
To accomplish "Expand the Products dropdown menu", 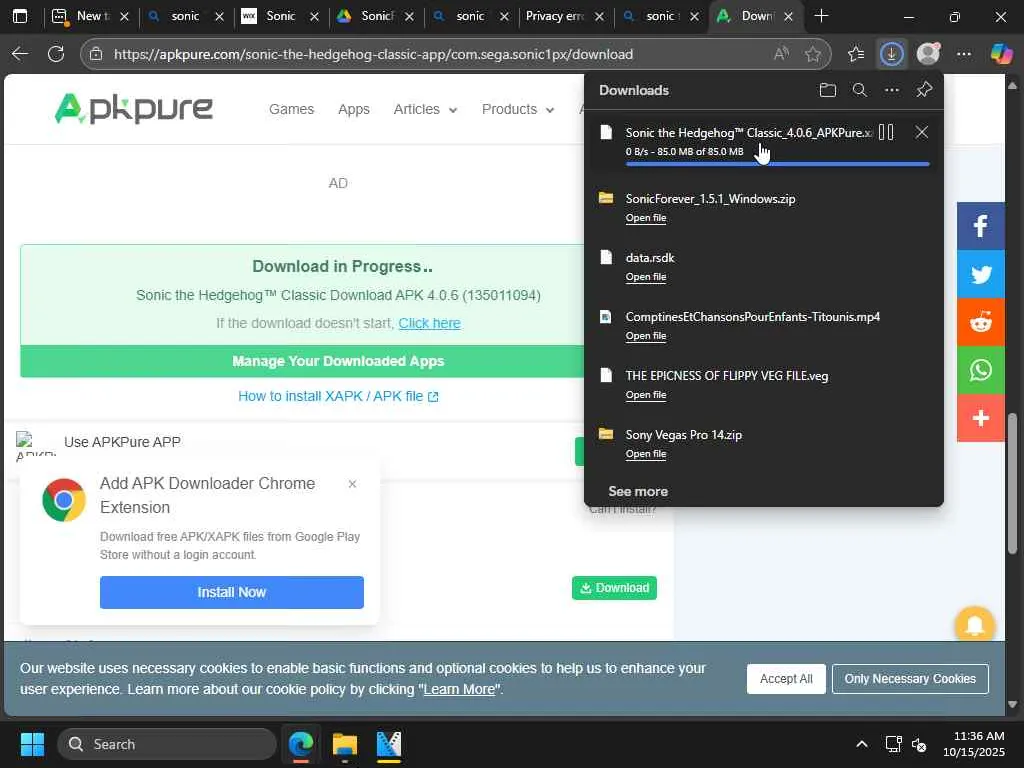I will [x=518, y=109].
